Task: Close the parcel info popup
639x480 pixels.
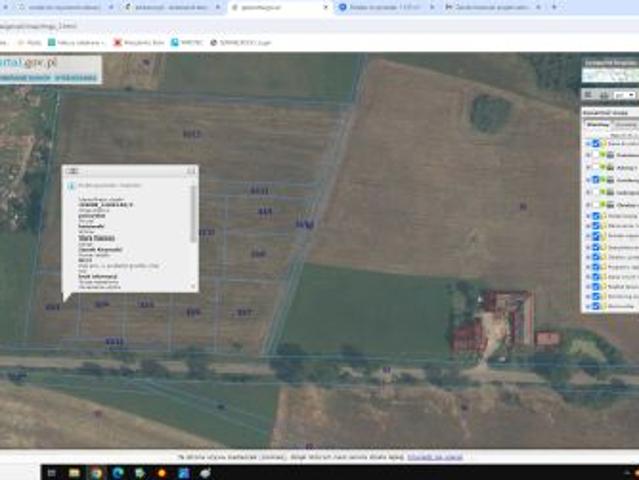Action: [191, 171]
